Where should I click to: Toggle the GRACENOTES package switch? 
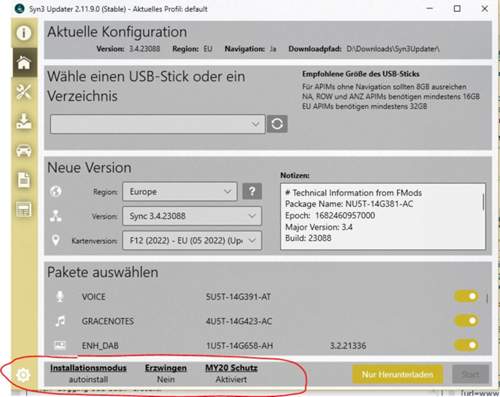[x=466, y=321]
